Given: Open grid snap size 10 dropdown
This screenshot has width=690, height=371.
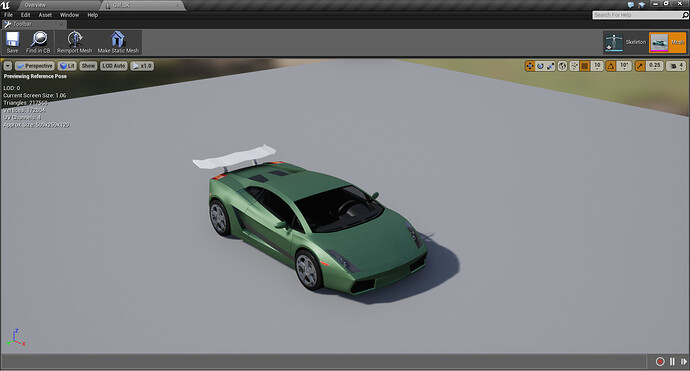Looking at the screenshot, I should (x=597, y=66).
